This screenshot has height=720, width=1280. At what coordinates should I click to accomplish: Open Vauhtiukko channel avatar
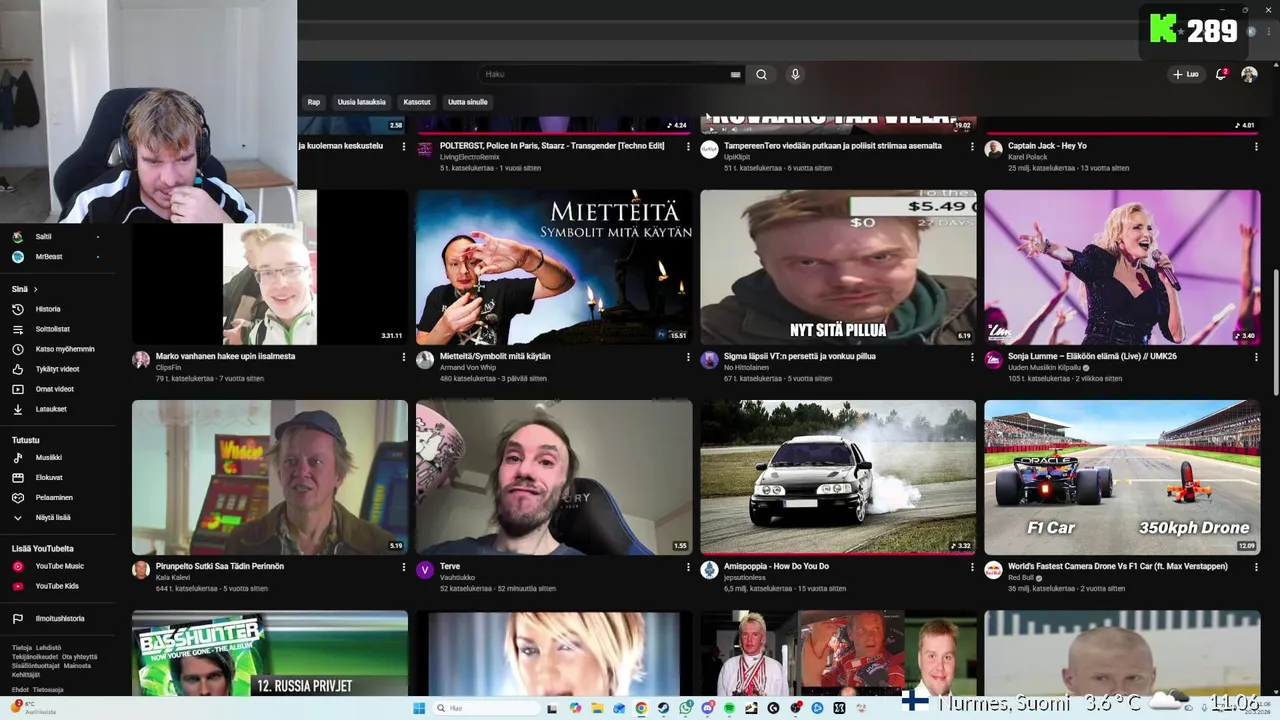425,570
